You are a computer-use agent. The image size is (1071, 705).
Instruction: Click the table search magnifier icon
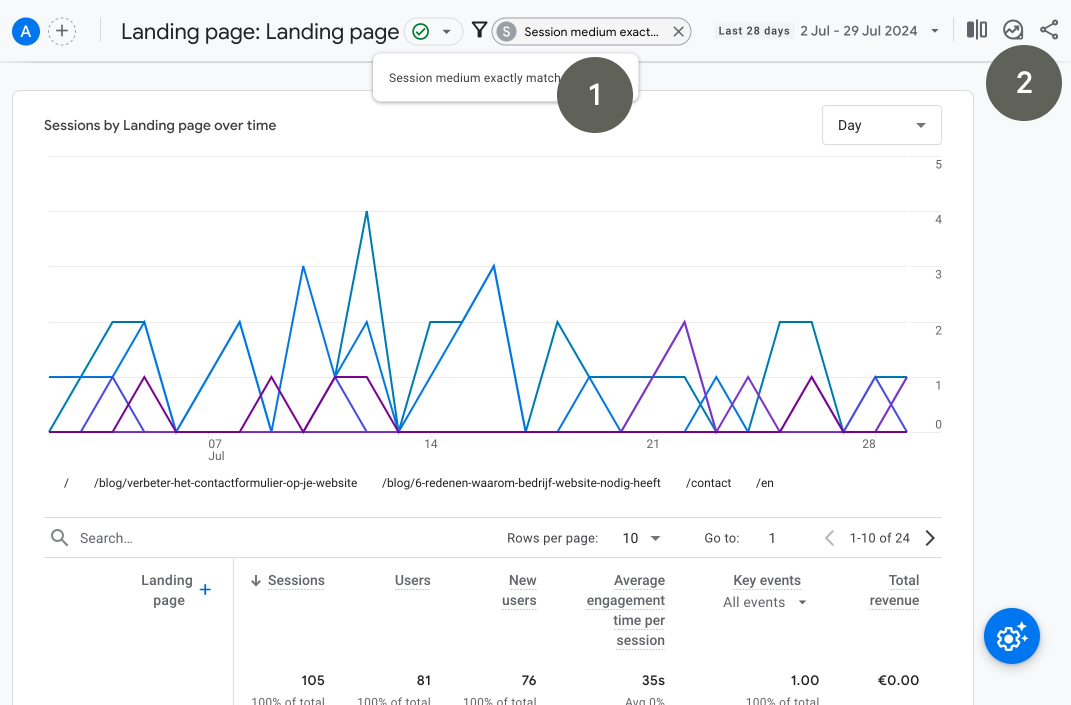point(59,538)
